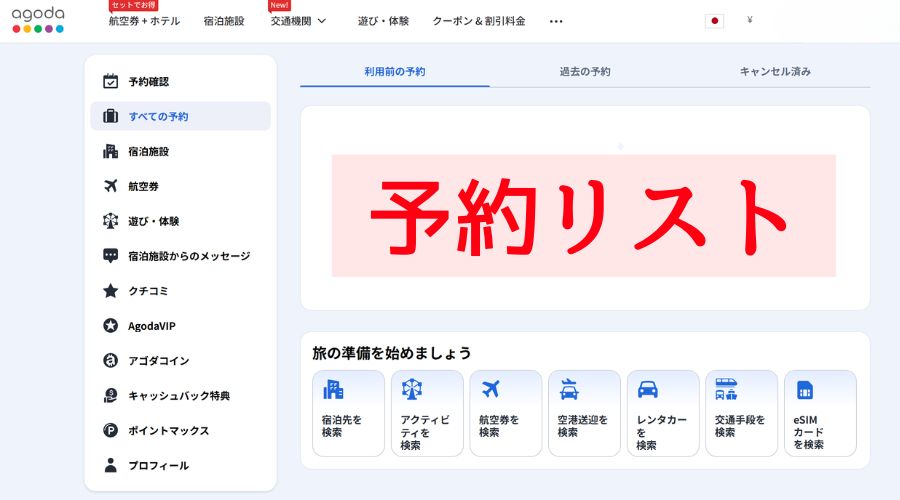Open the three-dot more options menu
900x500 pixels.
(x=556, y=21)
